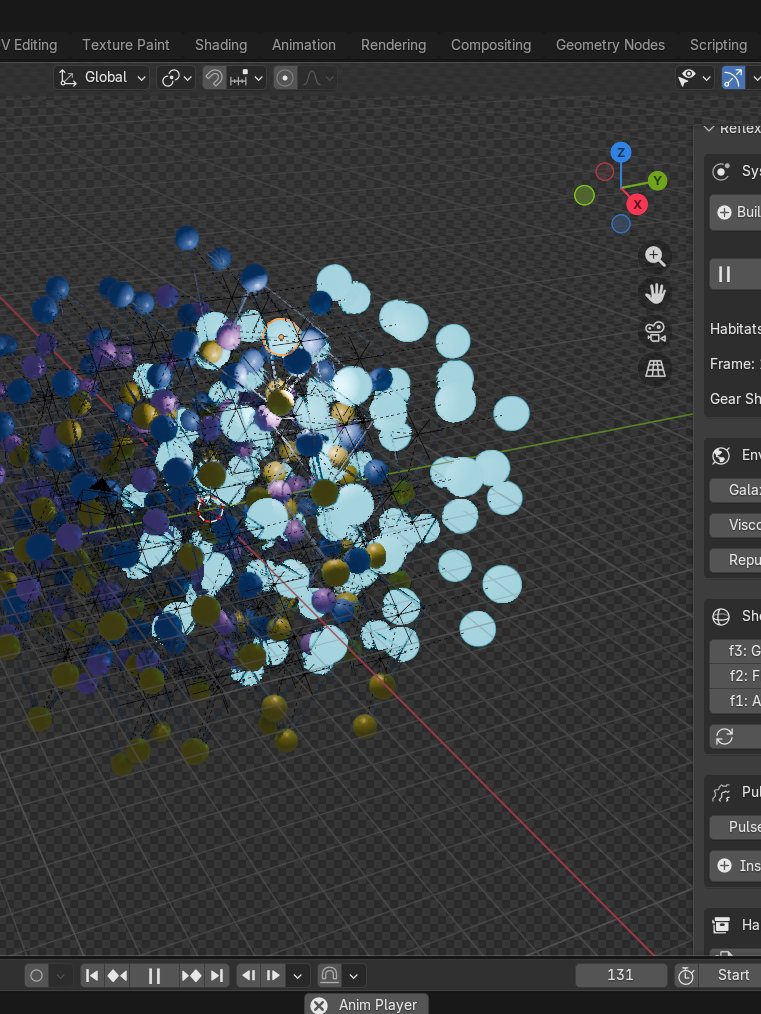The height and width of the screenshot is (1014, 761).
Task: Click the current frame field showing 131
Action: (x=621, y=975)
